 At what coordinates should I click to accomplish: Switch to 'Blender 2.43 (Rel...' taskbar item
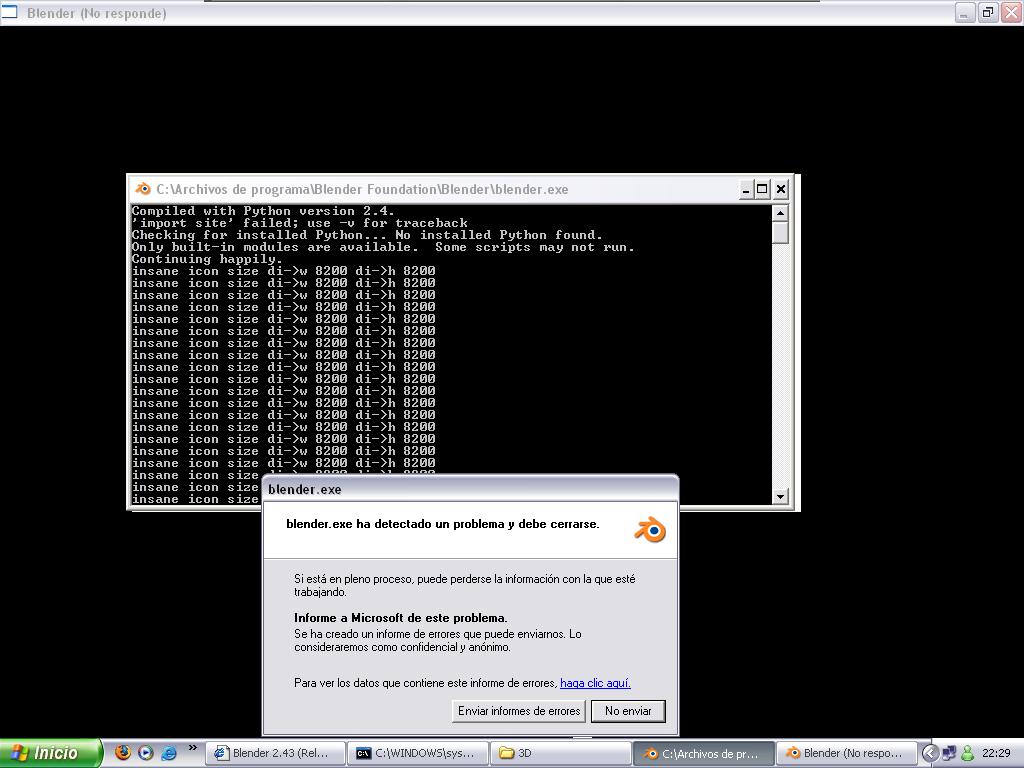[x=274, y=753]
